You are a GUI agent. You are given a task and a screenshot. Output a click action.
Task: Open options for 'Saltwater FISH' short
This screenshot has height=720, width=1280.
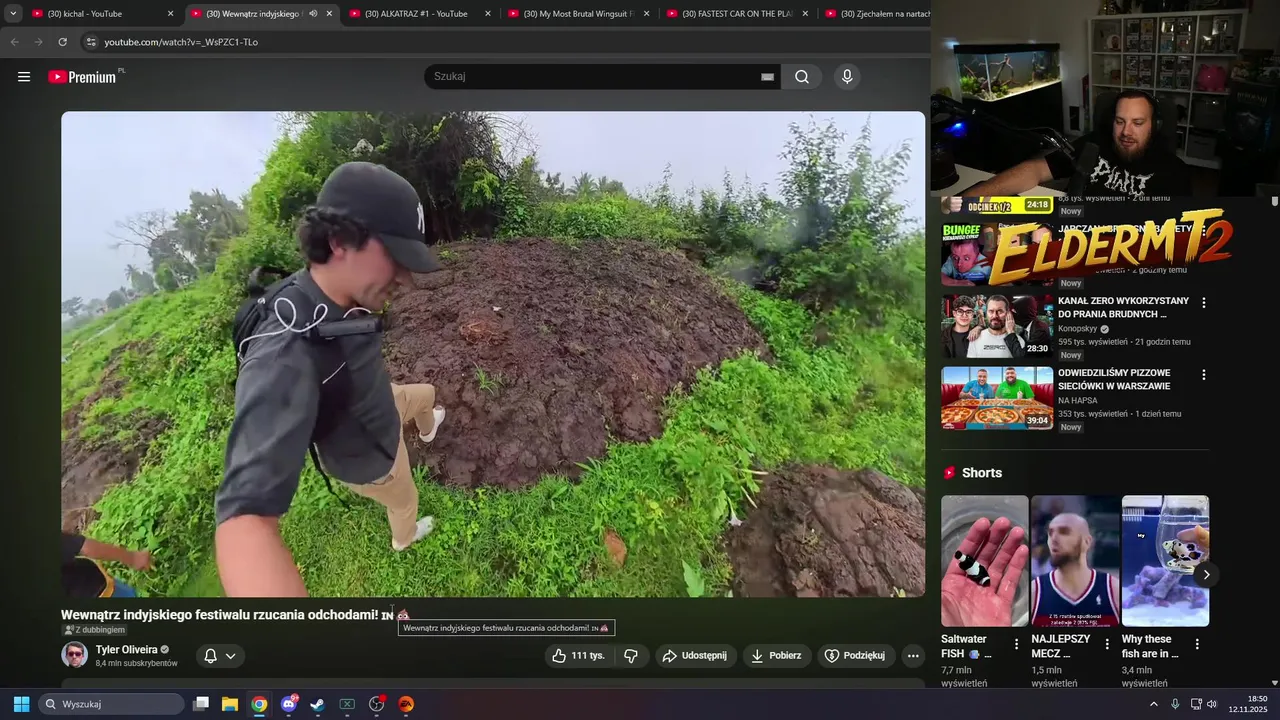[x=1016, y=644]
